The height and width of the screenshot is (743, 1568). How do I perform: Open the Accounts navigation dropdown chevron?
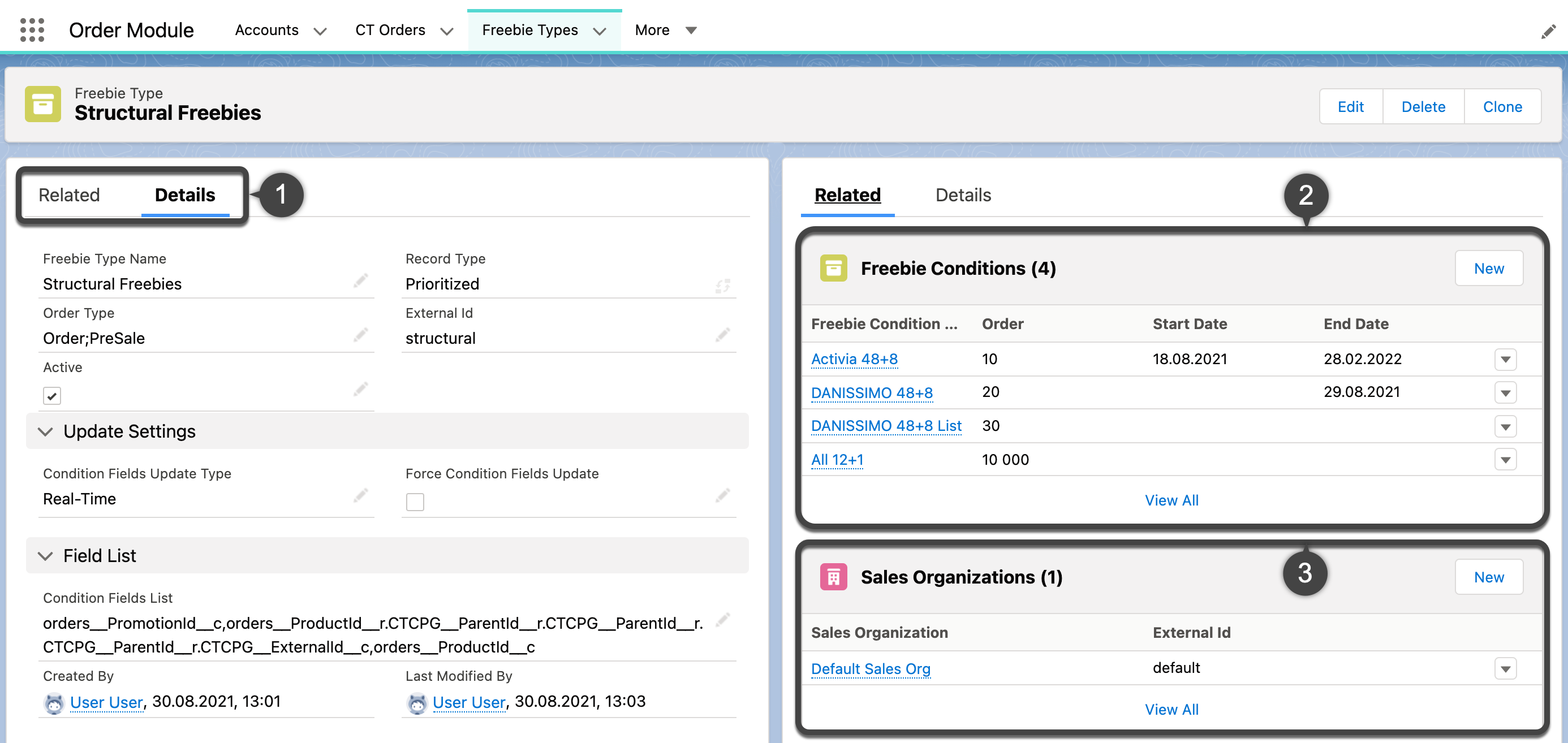click(x=320, y=31)
